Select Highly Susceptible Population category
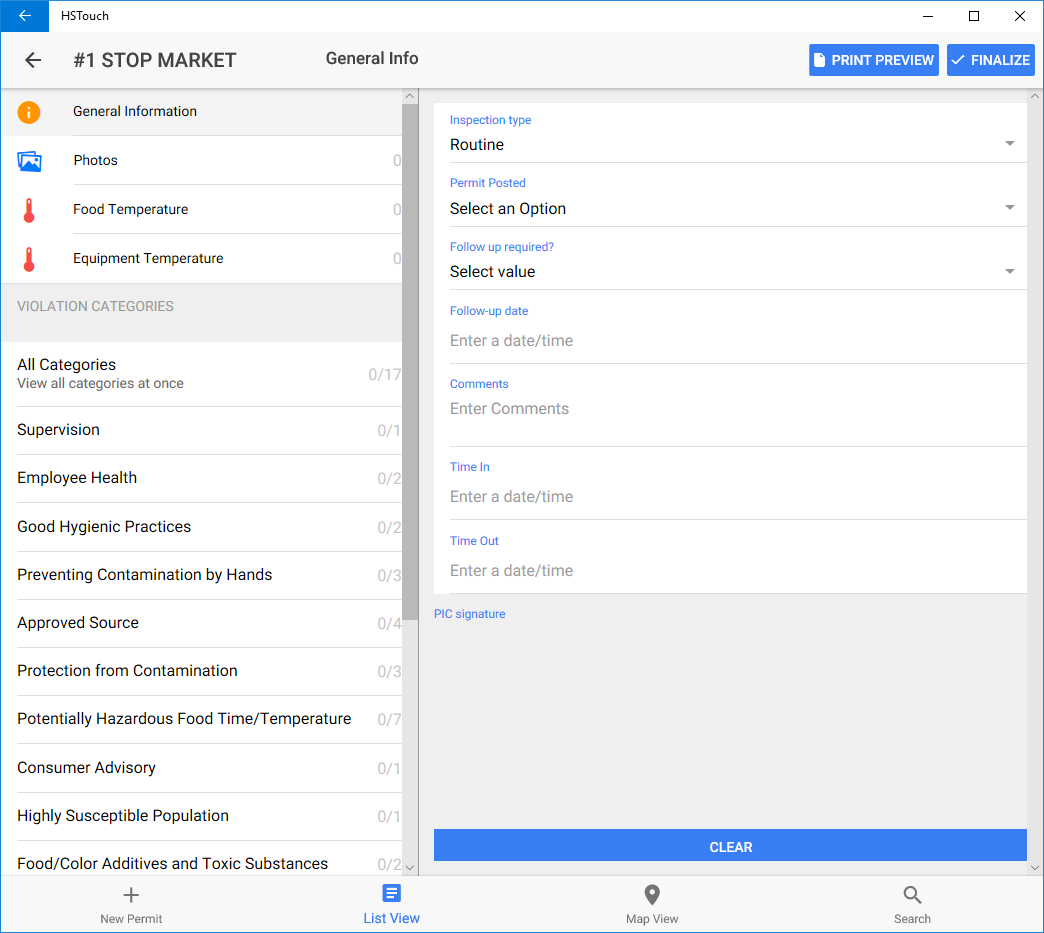Viewport: 1044px width, 933px height. 202,816
